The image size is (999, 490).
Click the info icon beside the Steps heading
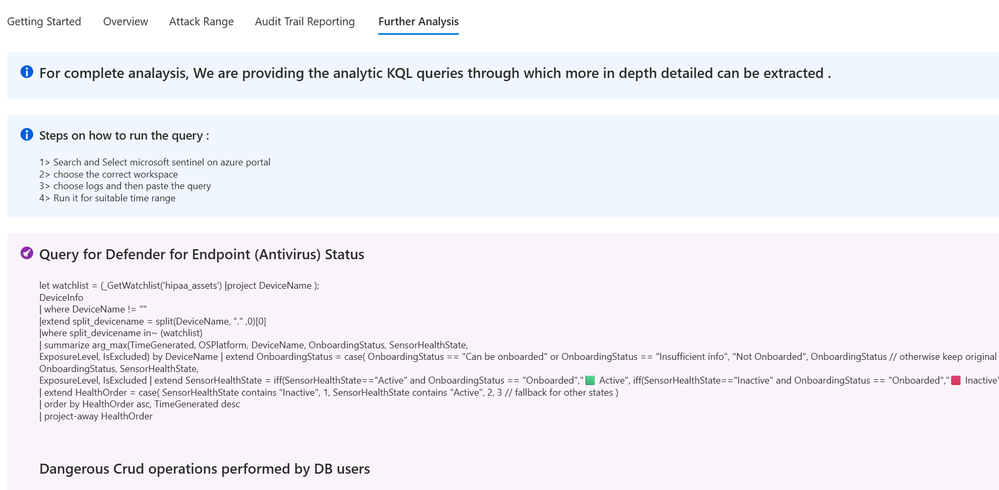tap(27, 134)
